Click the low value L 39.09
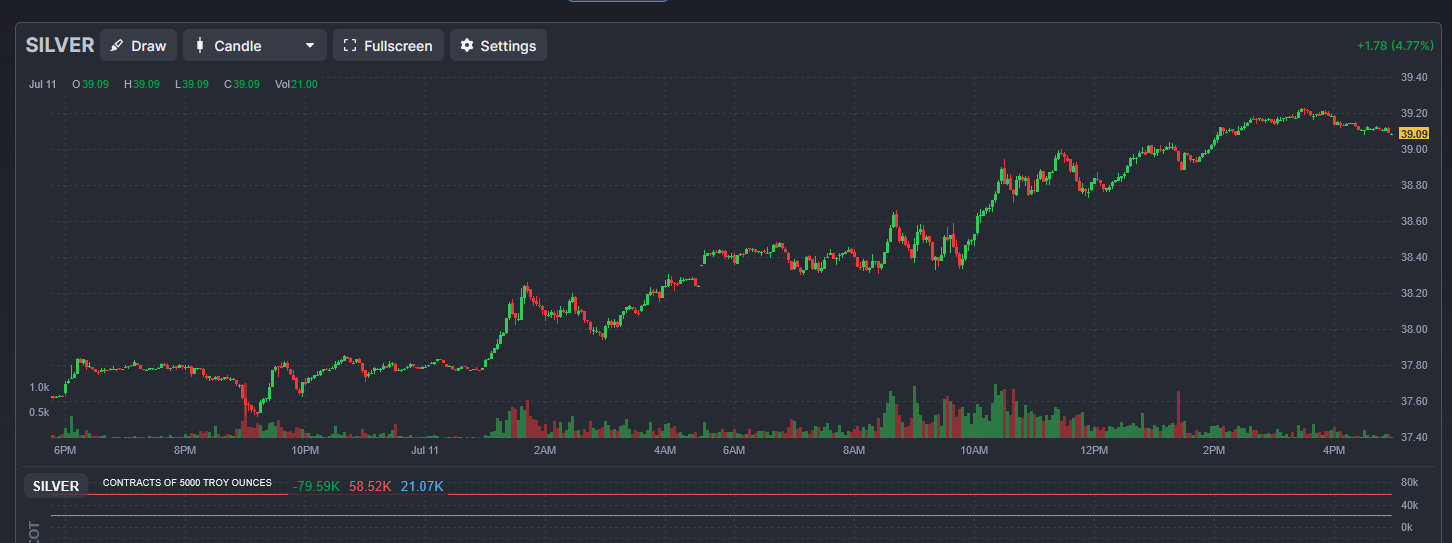Image resolution: width=1452 pixels, height=543 pixels. [192, 84]
